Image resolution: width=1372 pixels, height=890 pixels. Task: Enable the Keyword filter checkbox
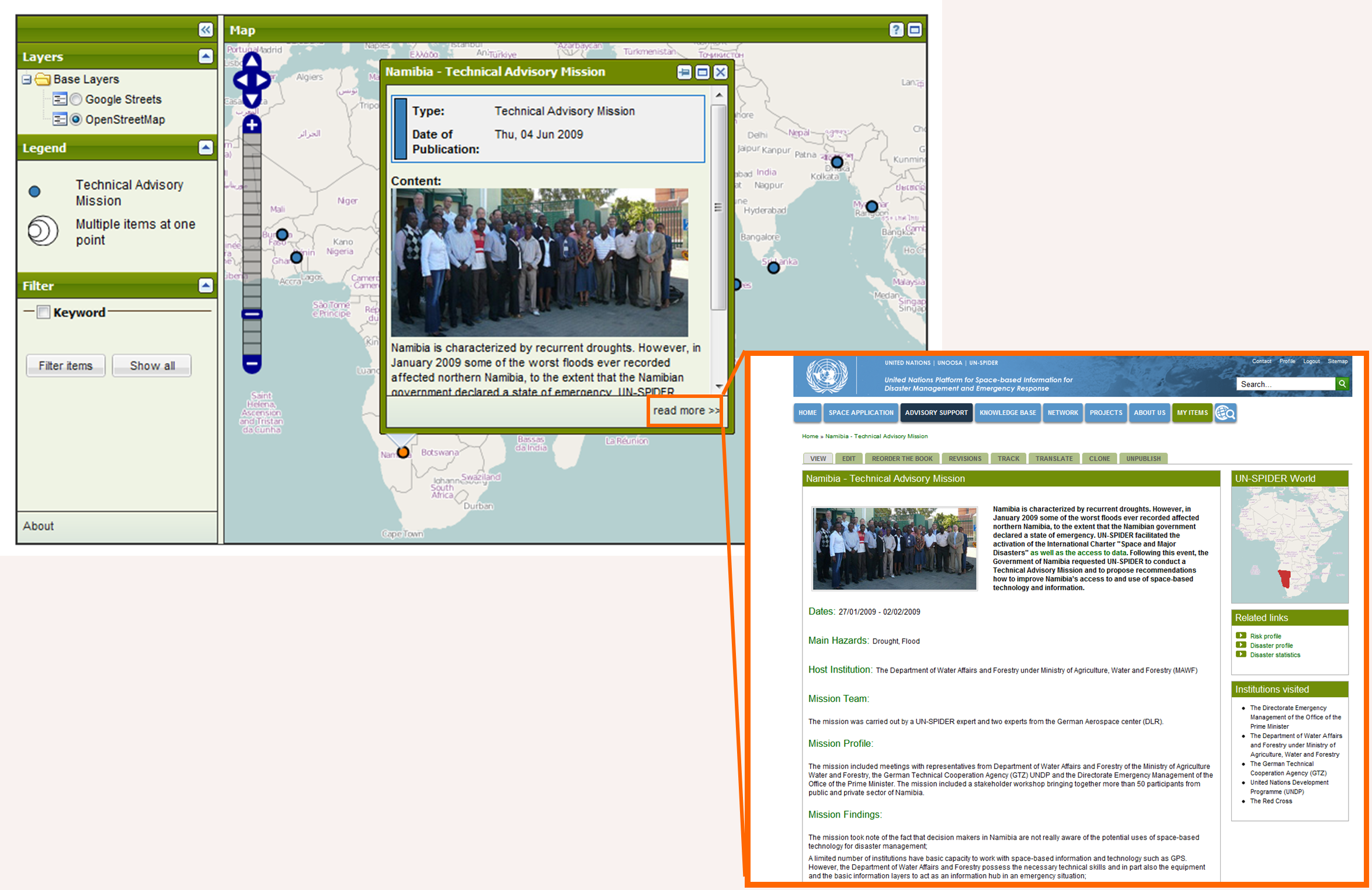pos(43,312)
